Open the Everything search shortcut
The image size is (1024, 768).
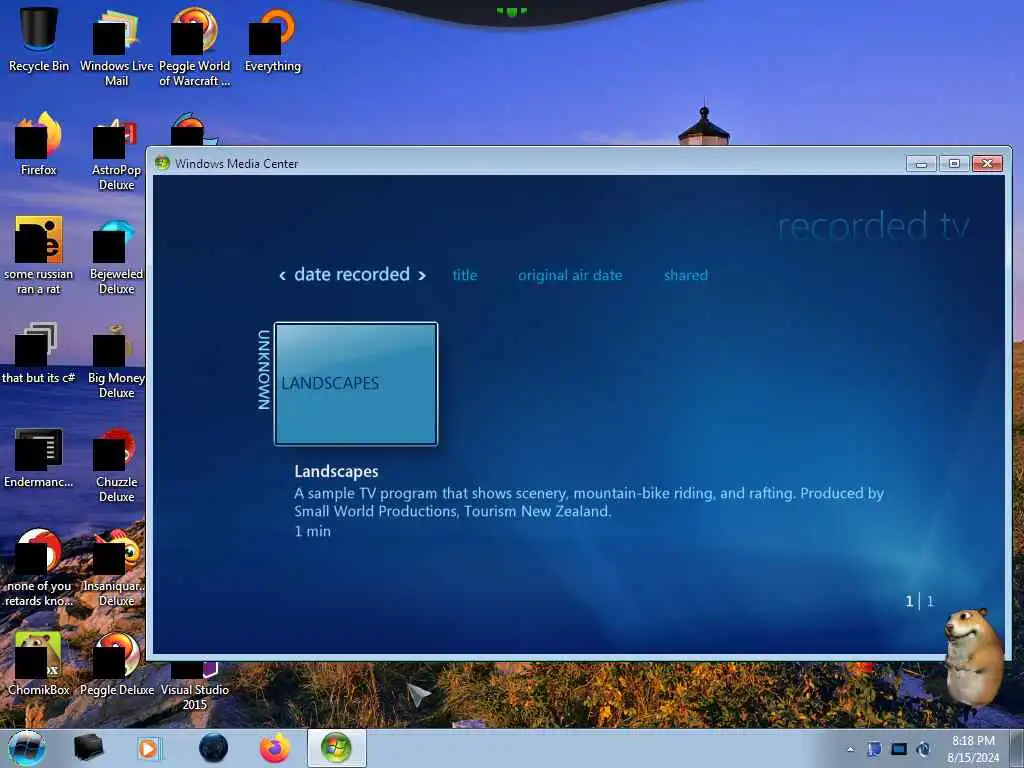272,40
